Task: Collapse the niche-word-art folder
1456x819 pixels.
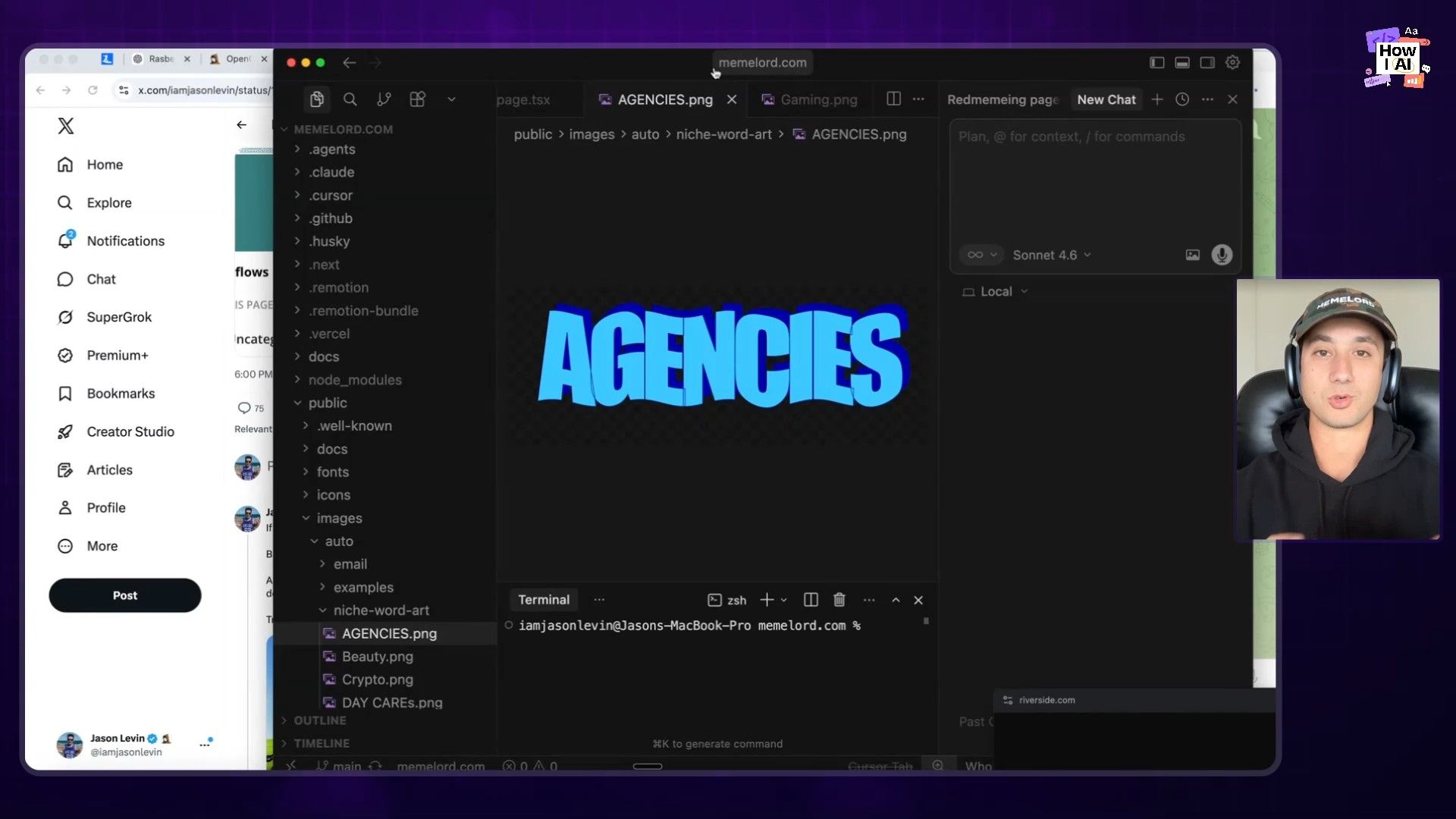Action: [x=384, y=610]
